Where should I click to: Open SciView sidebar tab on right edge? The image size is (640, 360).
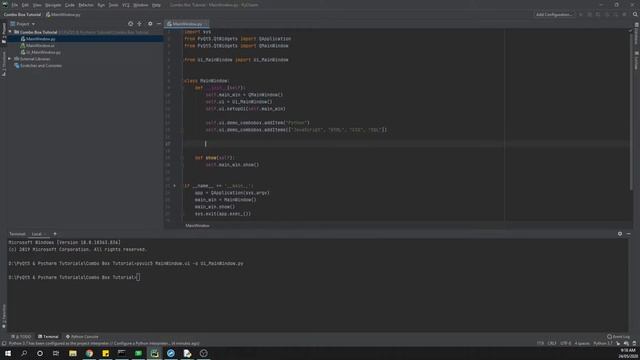pos(636,60)
